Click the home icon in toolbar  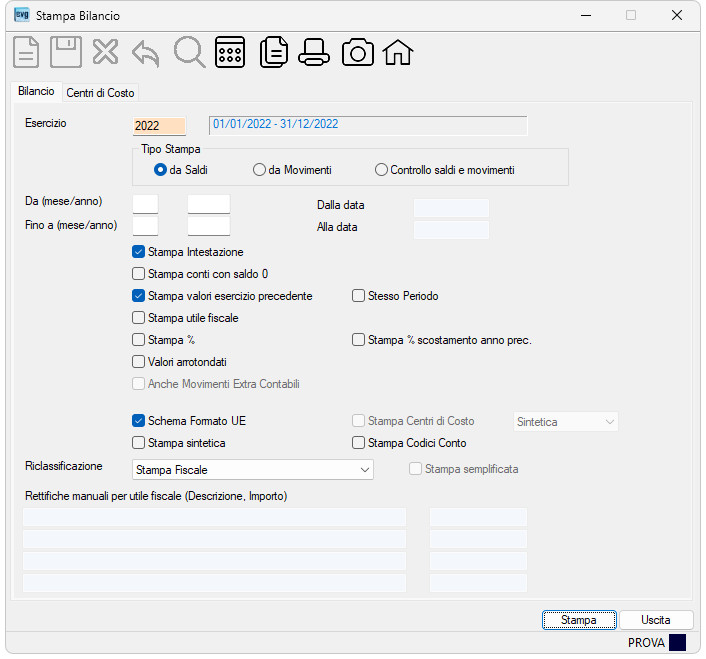pos(398,52)
